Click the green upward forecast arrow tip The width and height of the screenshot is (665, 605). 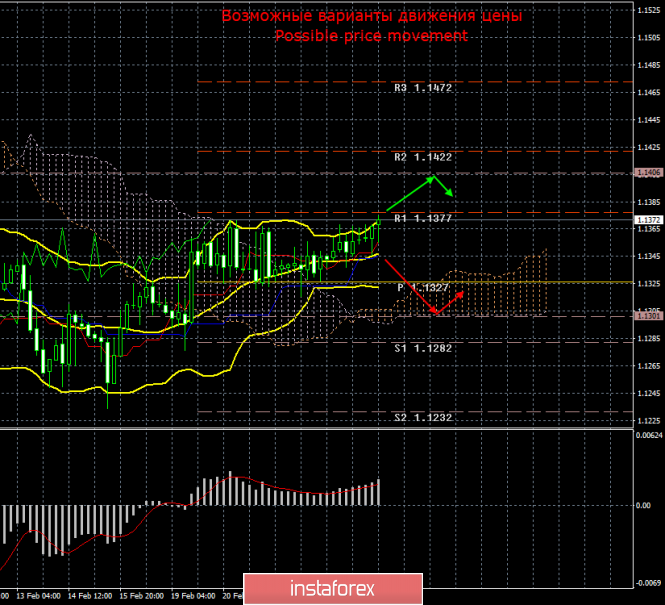click(432, 178)
